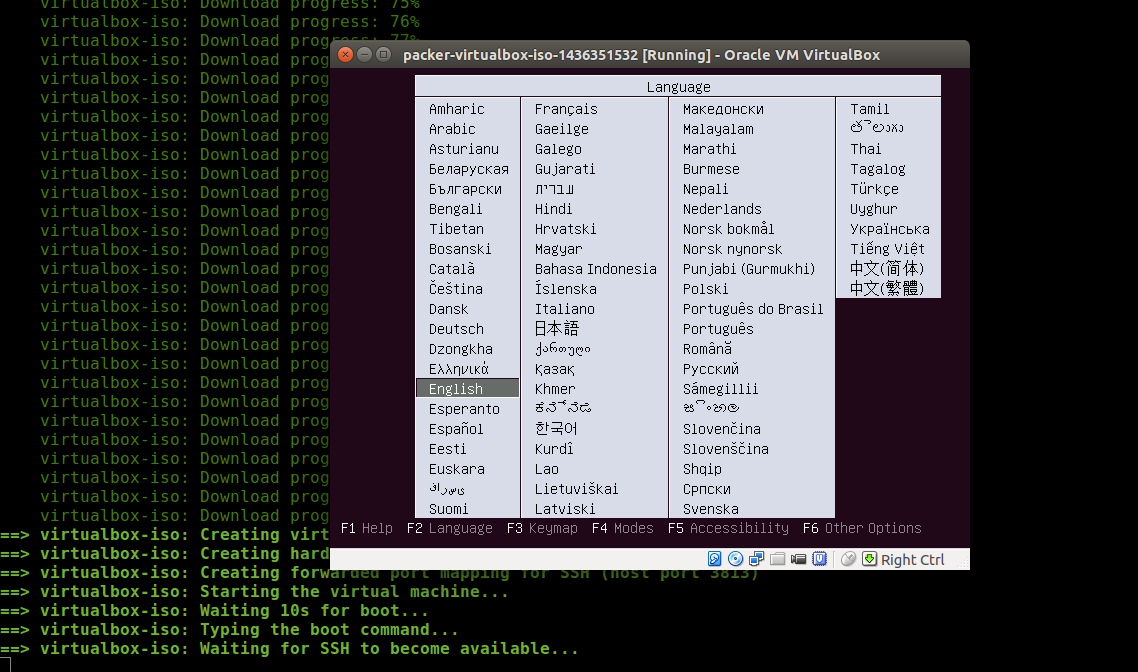Image resolution: width=1138 pixels, height=672 pixels.
Task: Select Asturianu in the language list
Action: (x=464, y=149)
